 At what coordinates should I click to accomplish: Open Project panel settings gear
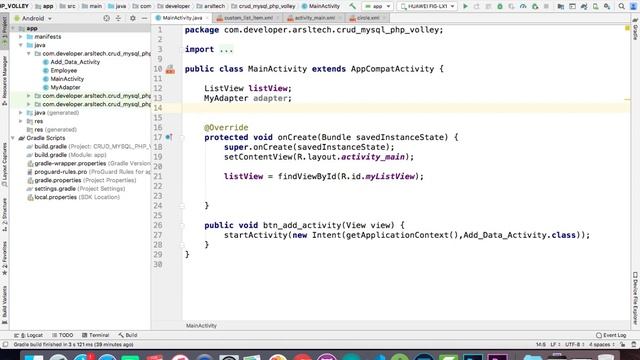click(133, 18)
